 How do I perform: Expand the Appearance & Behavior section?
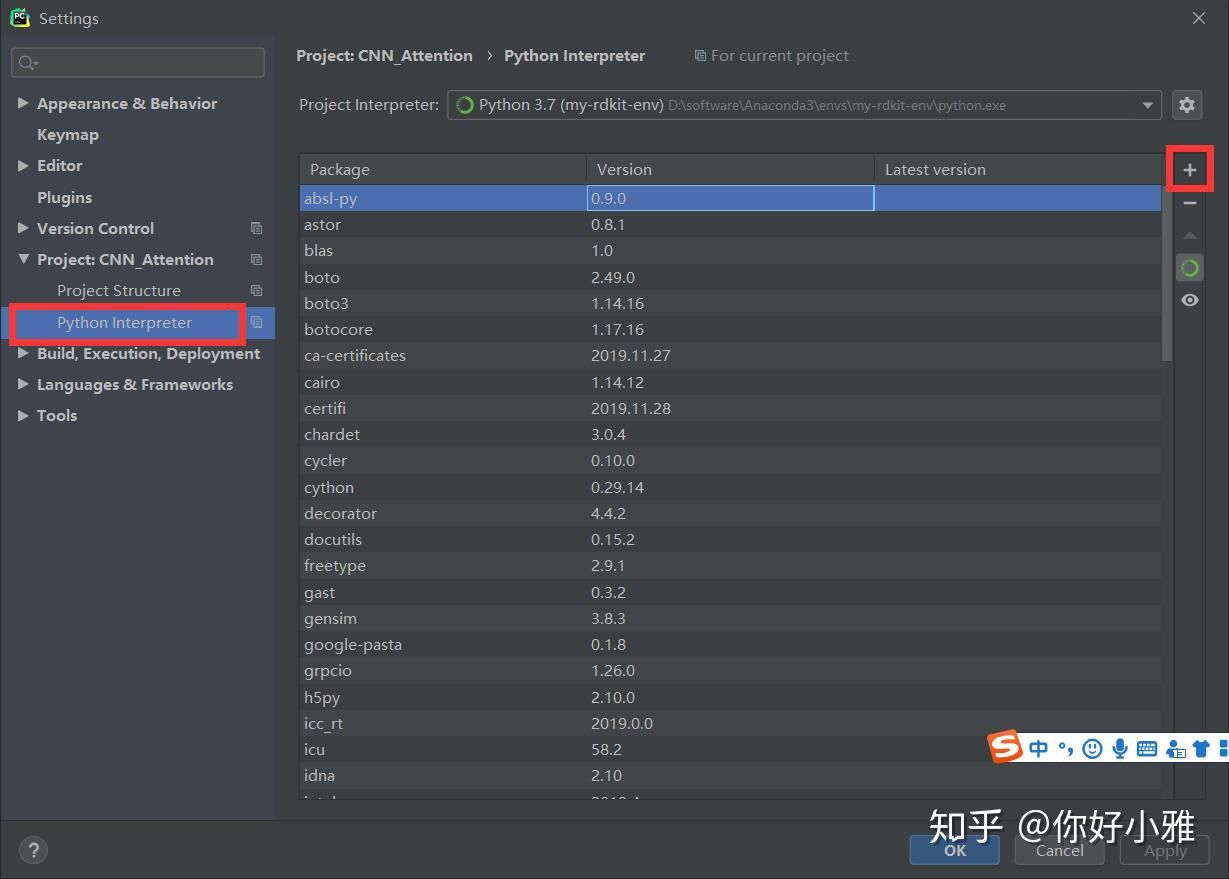pyautogui.click(x=23, y=103)
